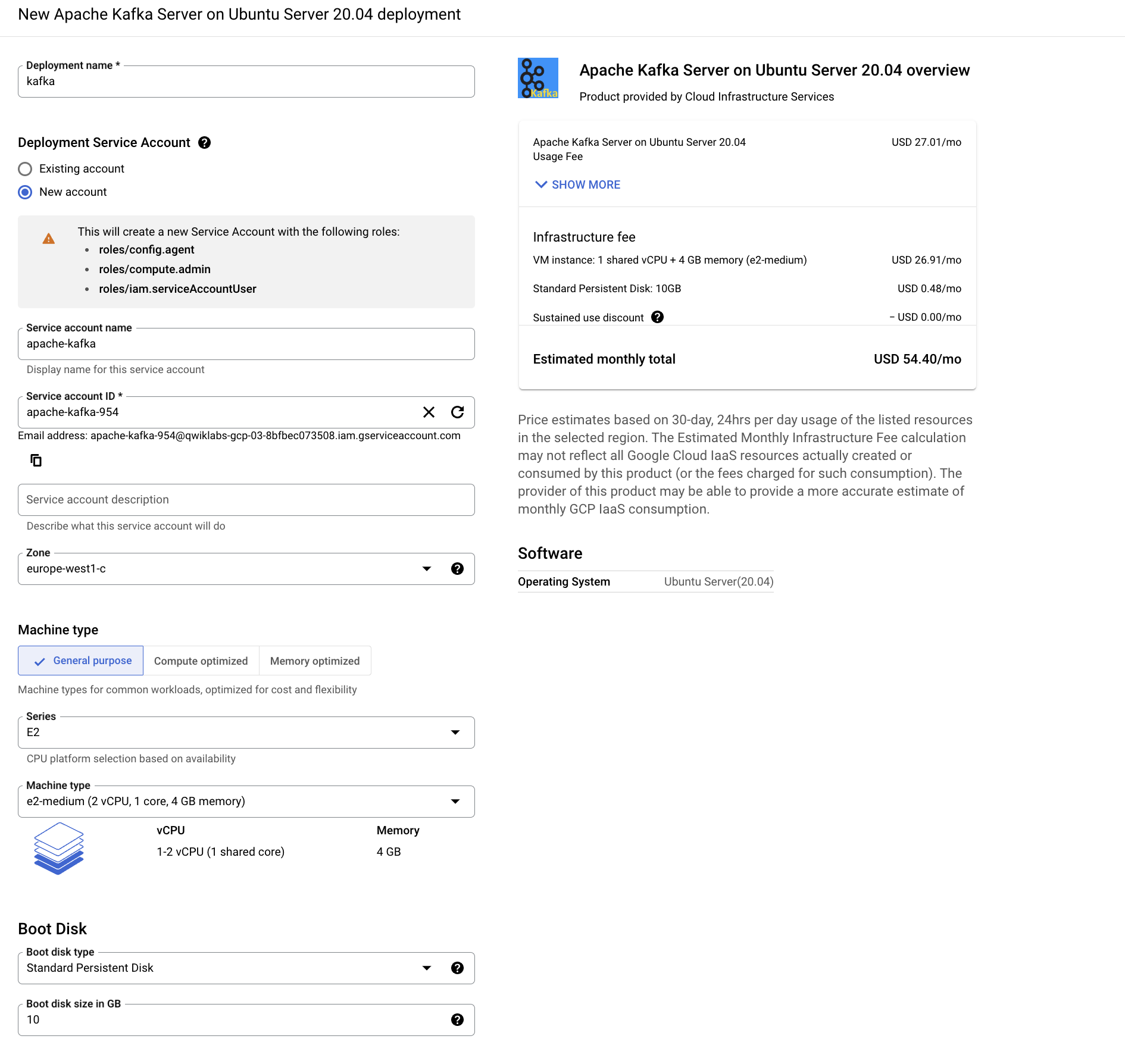Open the Machine type e2-medium dropdown
The width and height of the screenshot is (1125, 1064).
[246, 802]
